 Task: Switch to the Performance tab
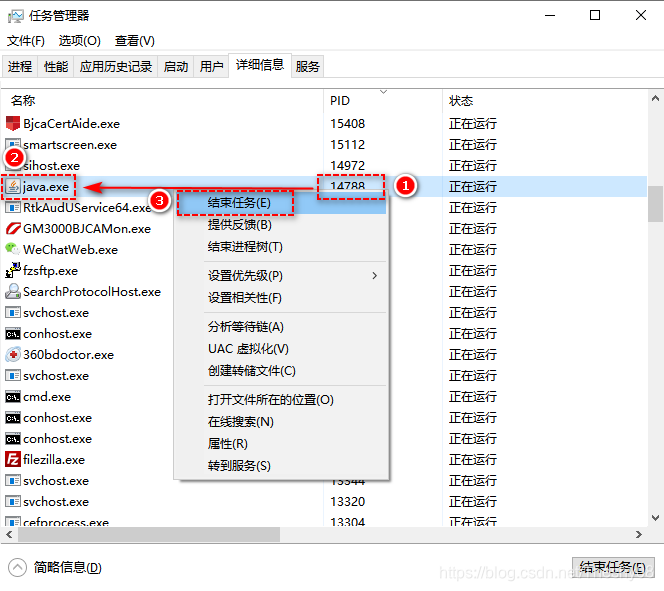[x=56, y=66]
